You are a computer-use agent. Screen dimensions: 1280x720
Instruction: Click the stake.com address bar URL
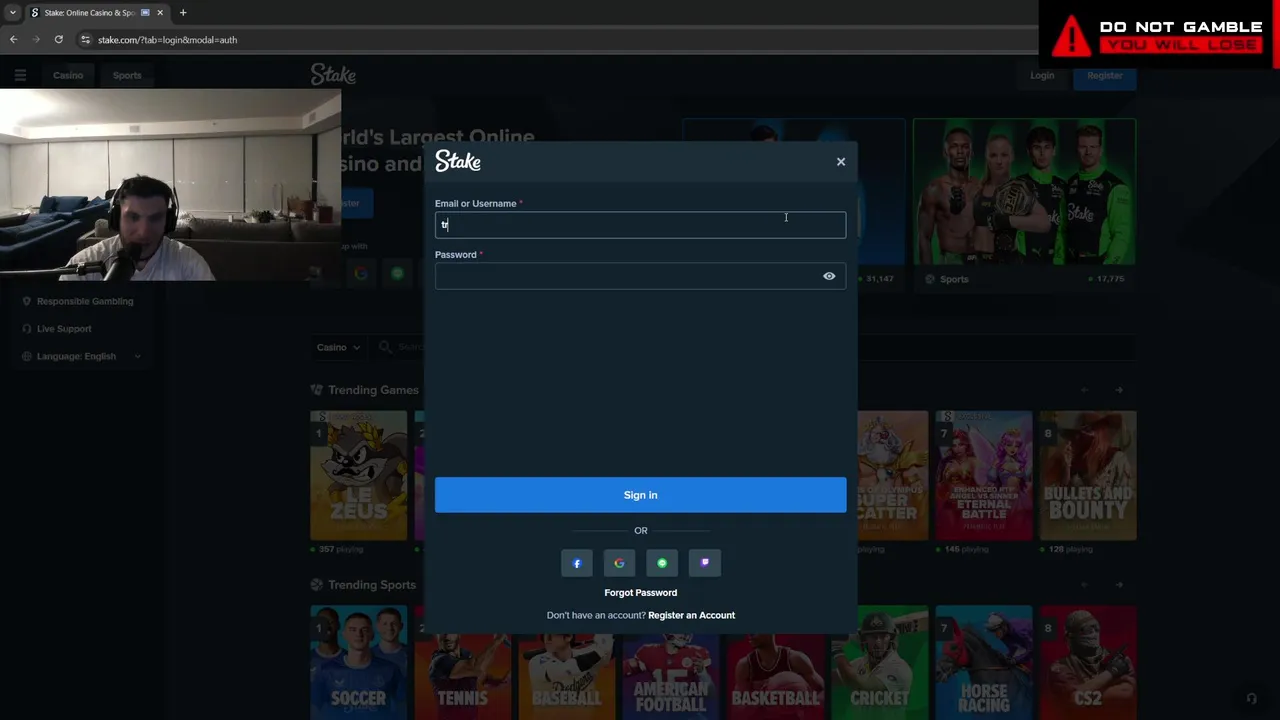point(167,40)
